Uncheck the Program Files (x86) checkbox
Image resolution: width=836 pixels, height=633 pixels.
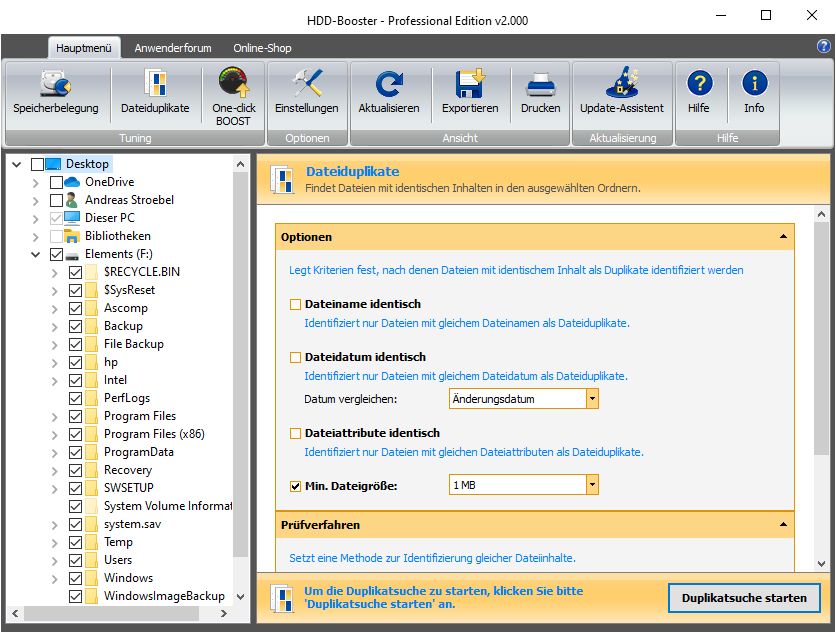point(75,435)
